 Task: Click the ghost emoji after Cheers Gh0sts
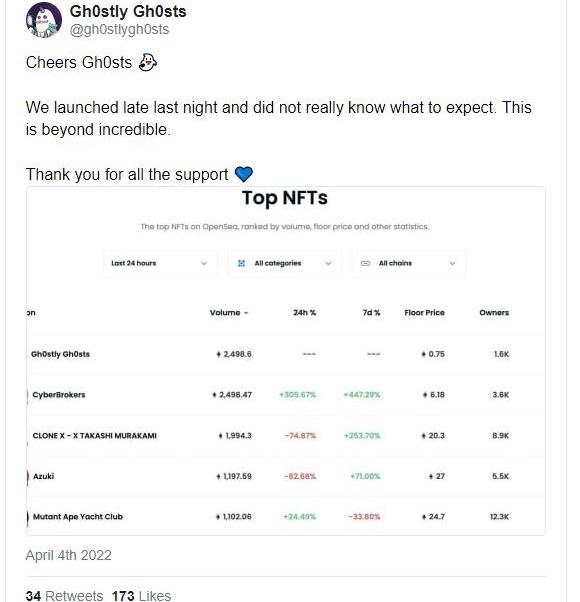click(148, 63)
